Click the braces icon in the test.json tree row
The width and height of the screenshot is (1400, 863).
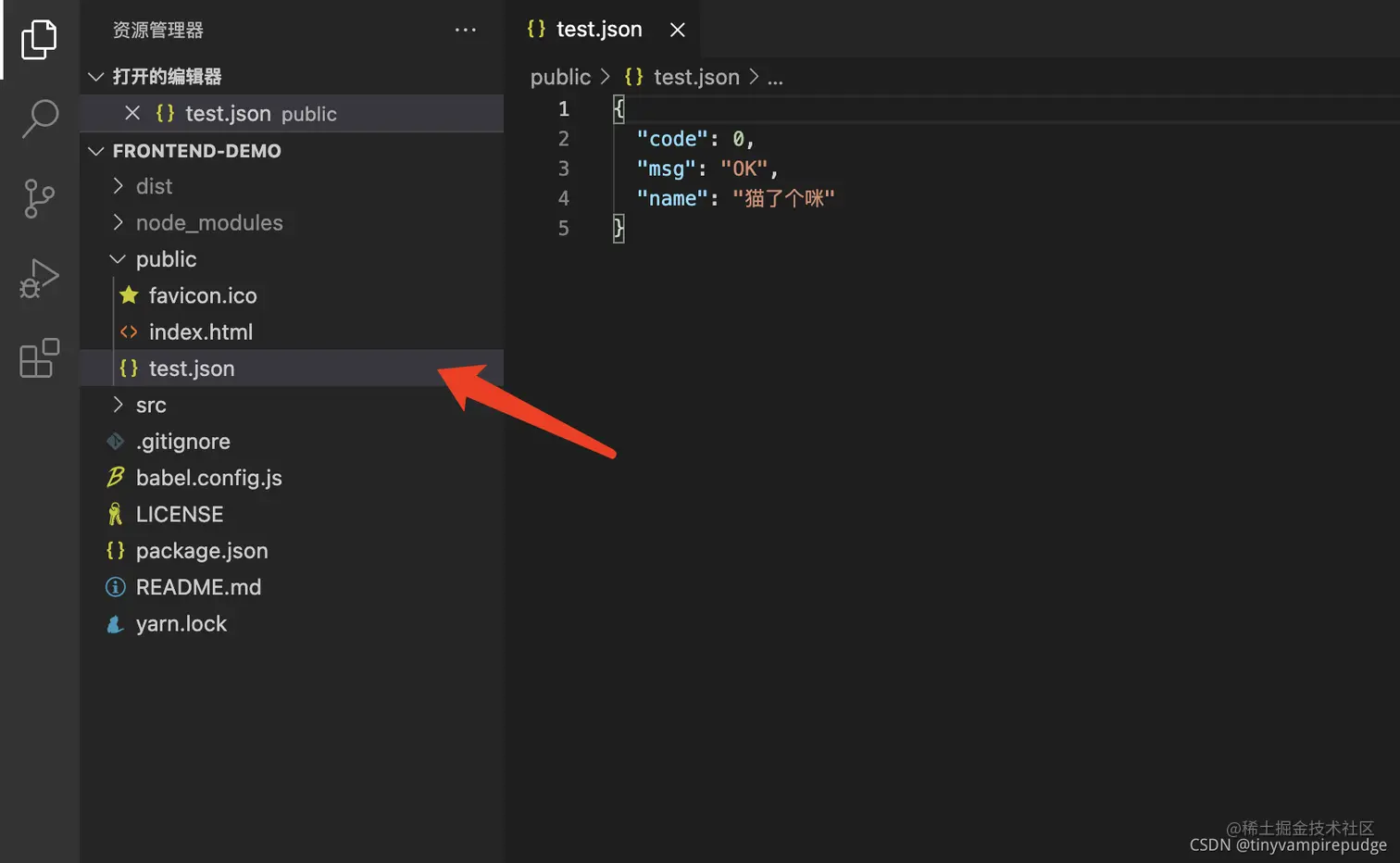(x=129, y=368)
